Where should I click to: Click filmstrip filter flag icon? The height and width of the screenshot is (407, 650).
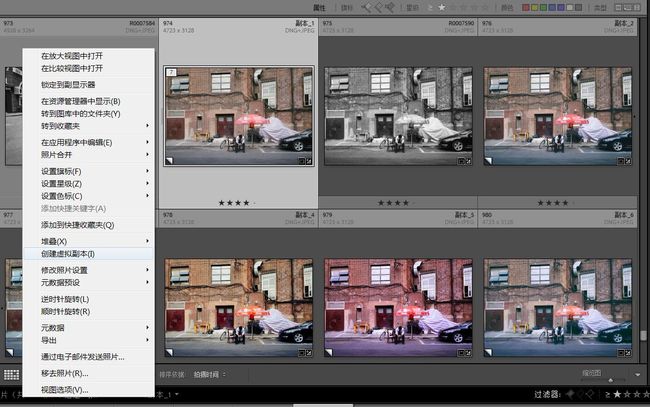570,394
